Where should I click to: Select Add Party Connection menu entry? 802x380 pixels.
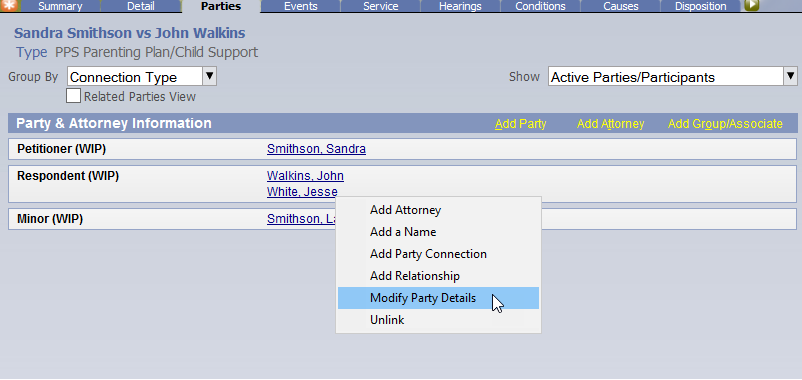tap(438, 254)
